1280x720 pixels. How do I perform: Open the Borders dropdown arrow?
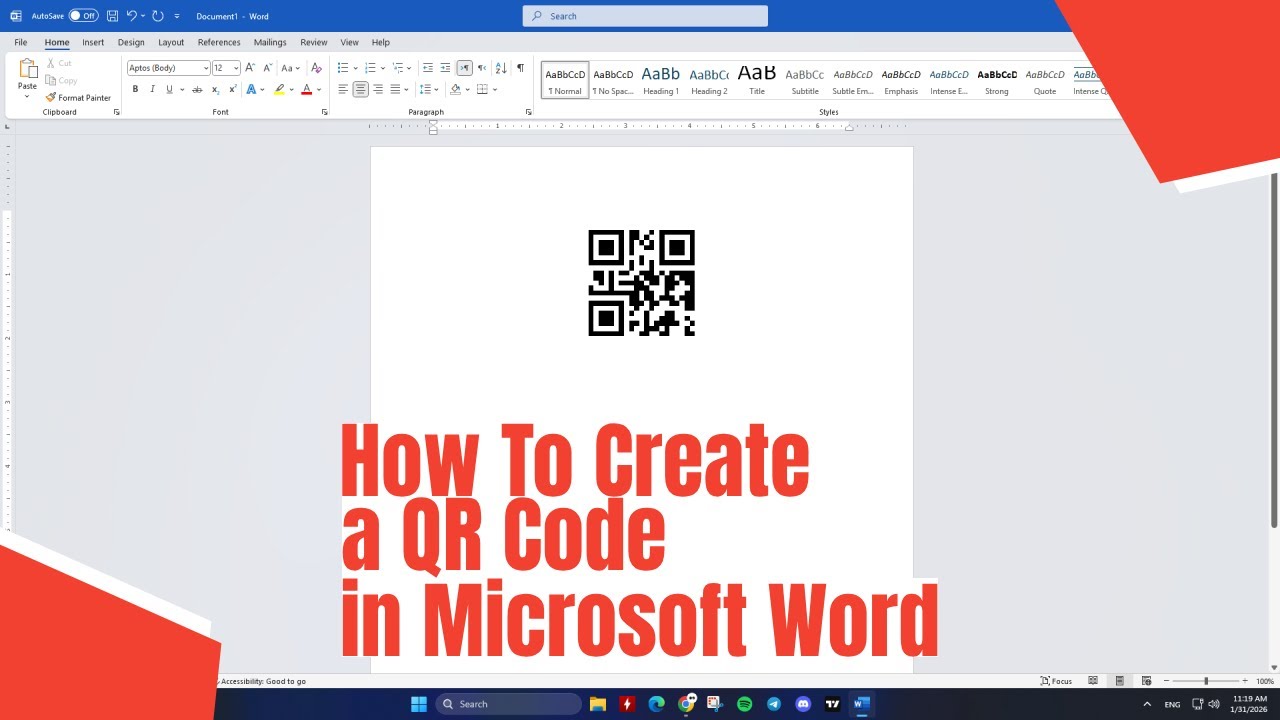(x=495, y=89)
